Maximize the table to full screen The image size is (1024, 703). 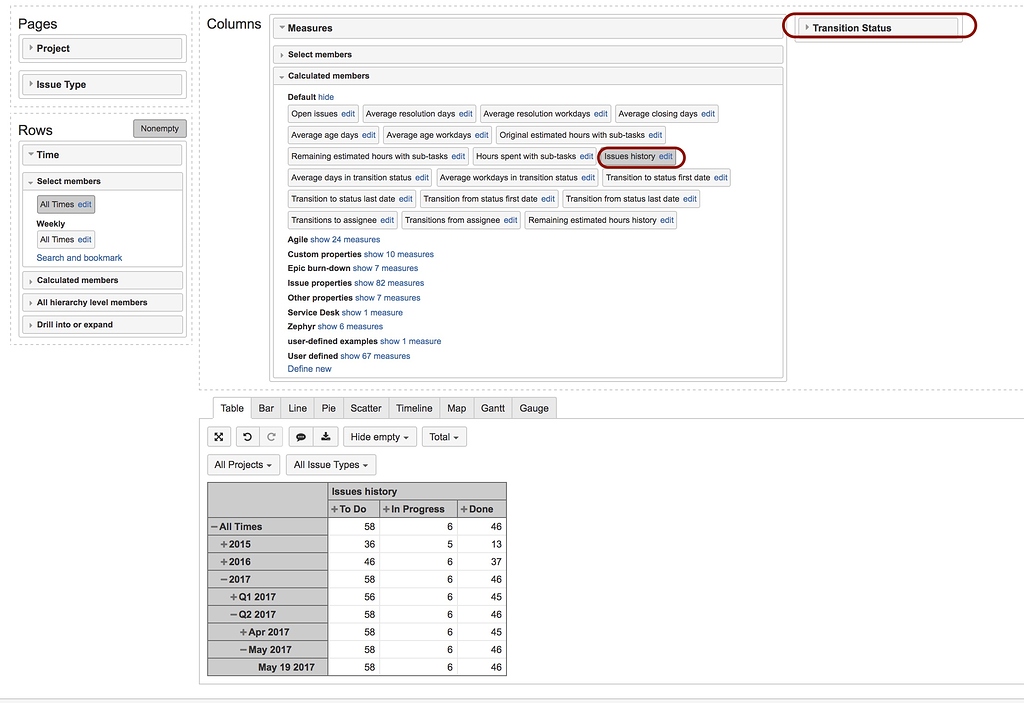coord(219,437)
